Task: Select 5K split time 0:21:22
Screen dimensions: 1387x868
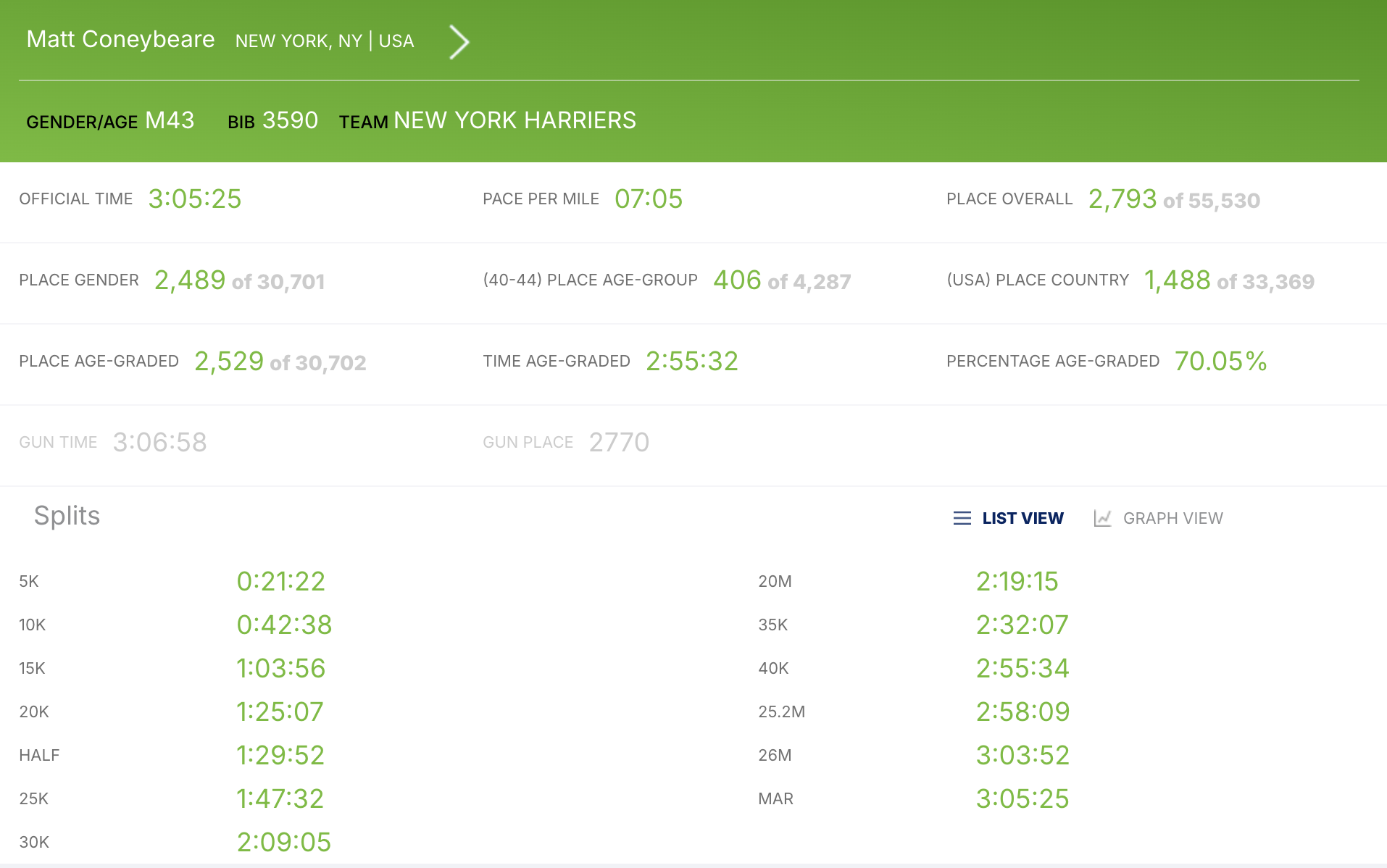Action: click(281, 581)
